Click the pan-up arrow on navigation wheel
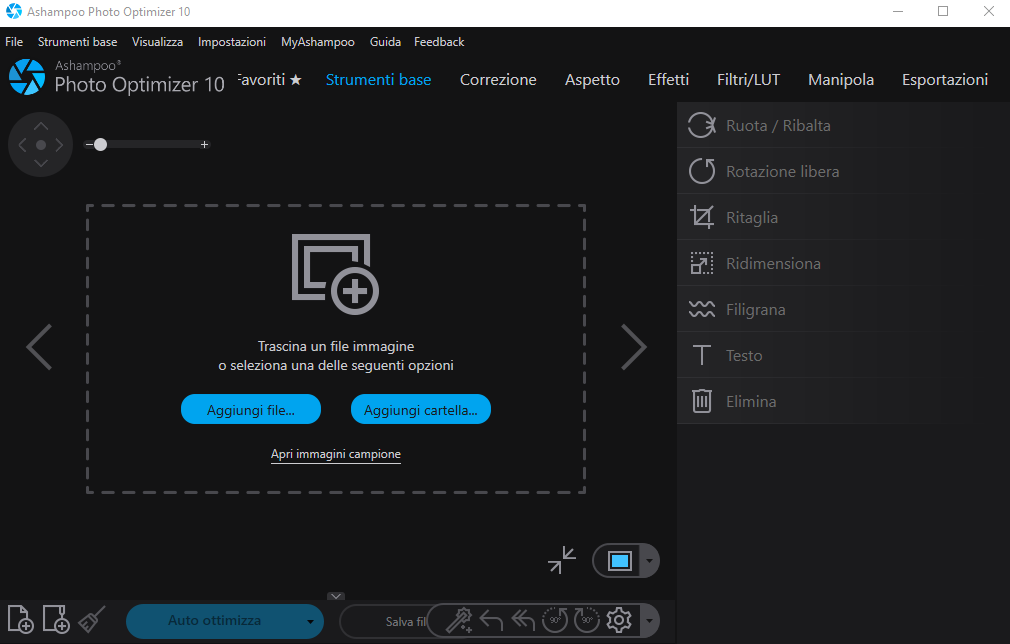The image size is (1010, 644). click(x=41, y=125)
